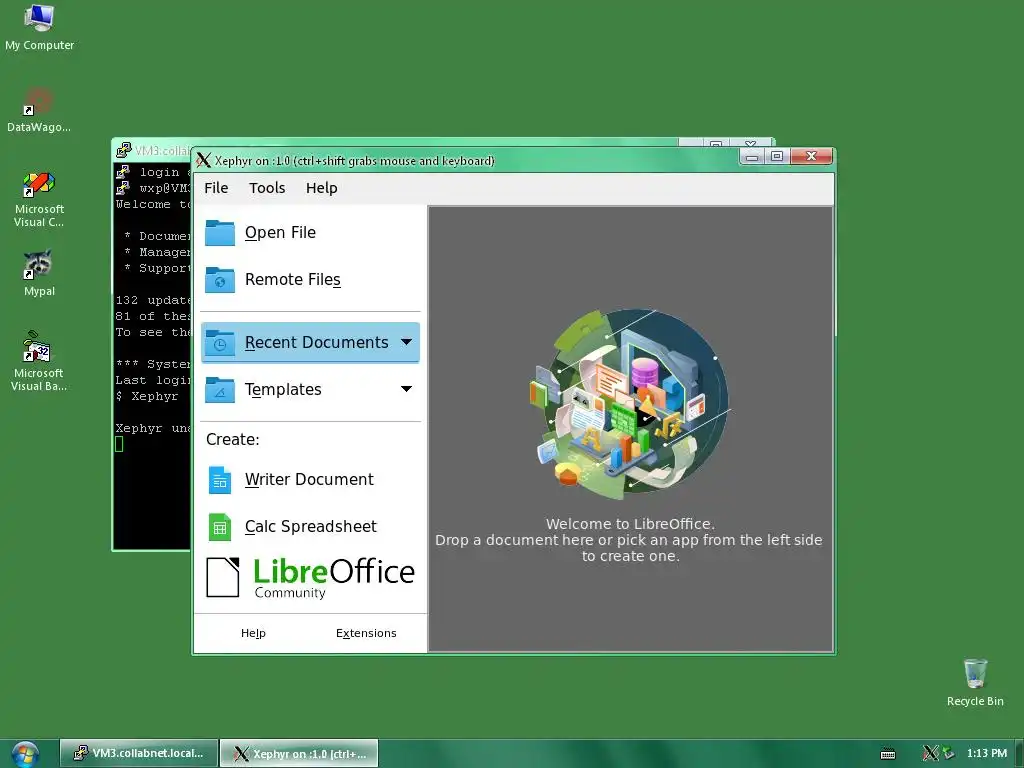This screenshot has width=1024, height=768.
Task: Click the Extensions button
Action: [x=366, y=633]
